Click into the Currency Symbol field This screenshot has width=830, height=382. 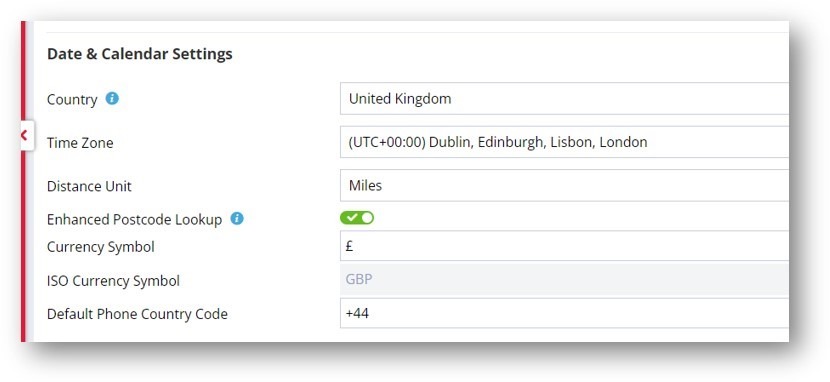click(564, 246)
